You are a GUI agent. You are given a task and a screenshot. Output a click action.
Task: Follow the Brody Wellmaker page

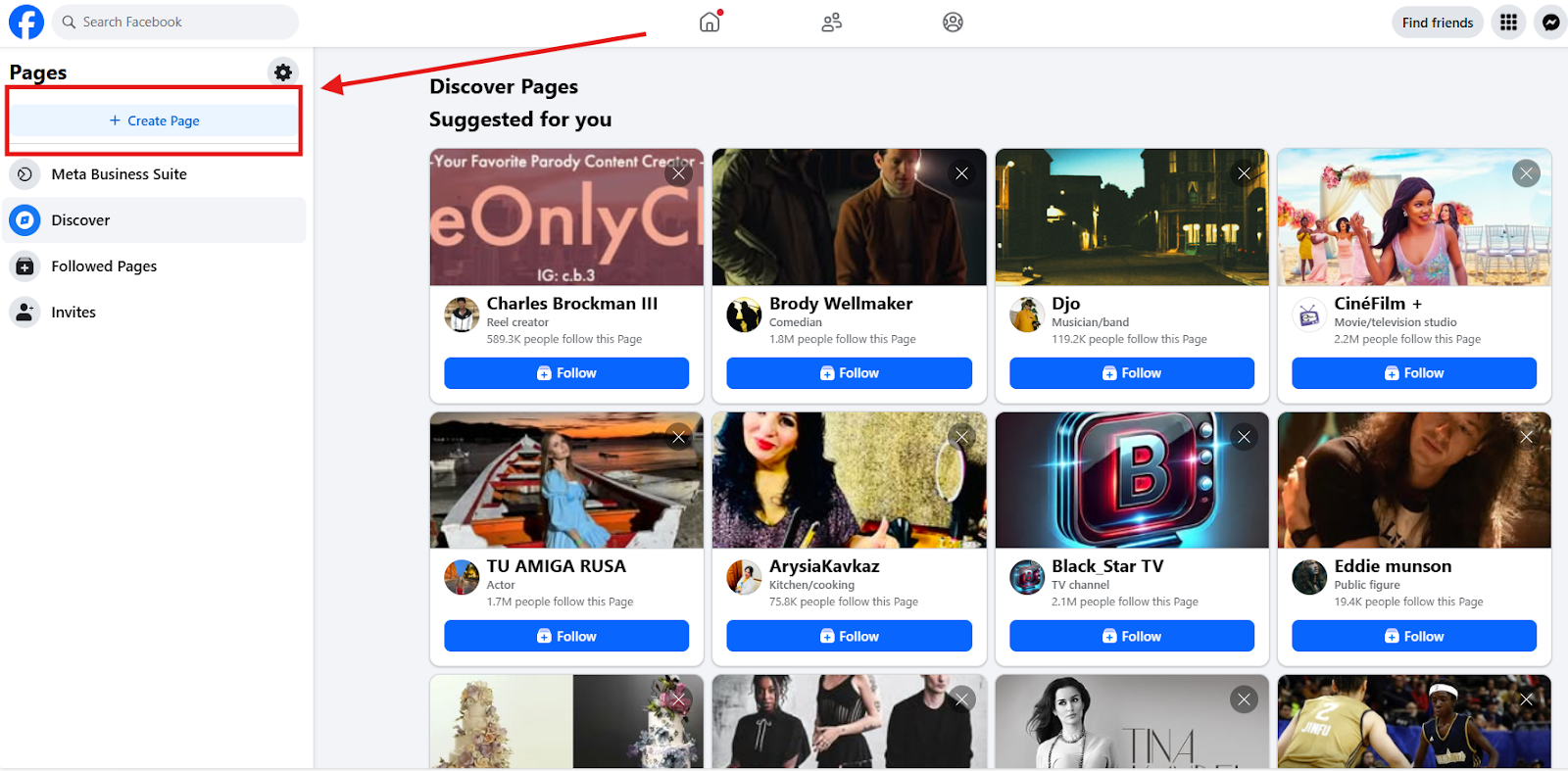click(x=849, y=373)
